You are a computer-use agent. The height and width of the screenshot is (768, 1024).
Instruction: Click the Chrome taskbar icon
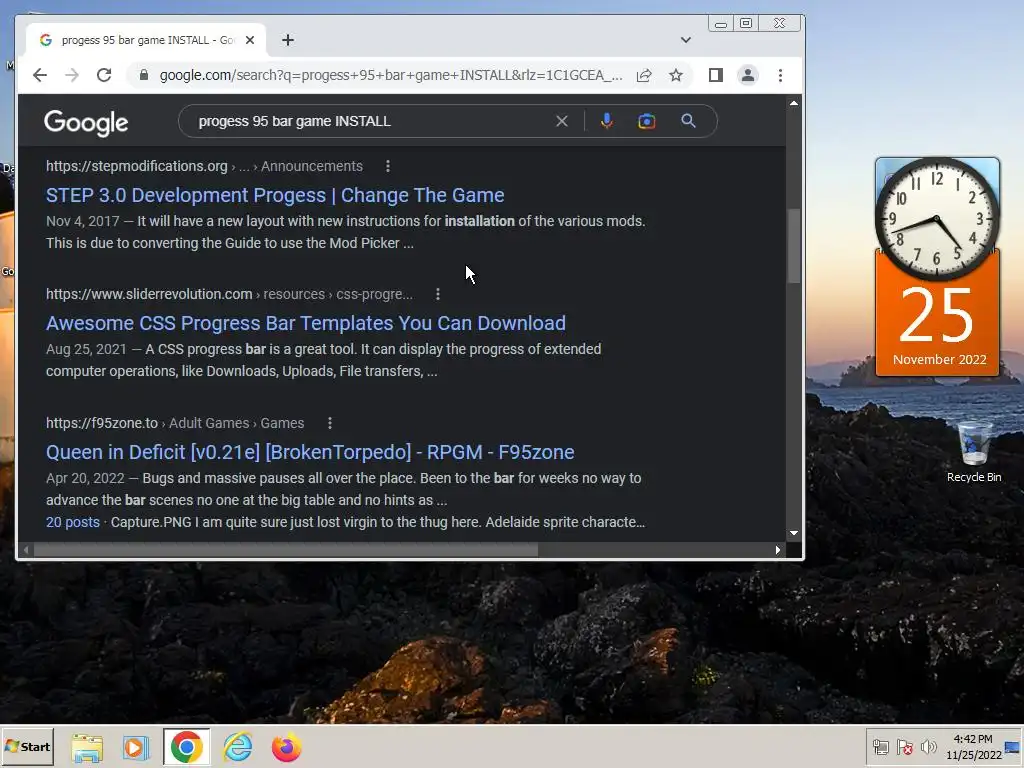click(x=186, y=747)
